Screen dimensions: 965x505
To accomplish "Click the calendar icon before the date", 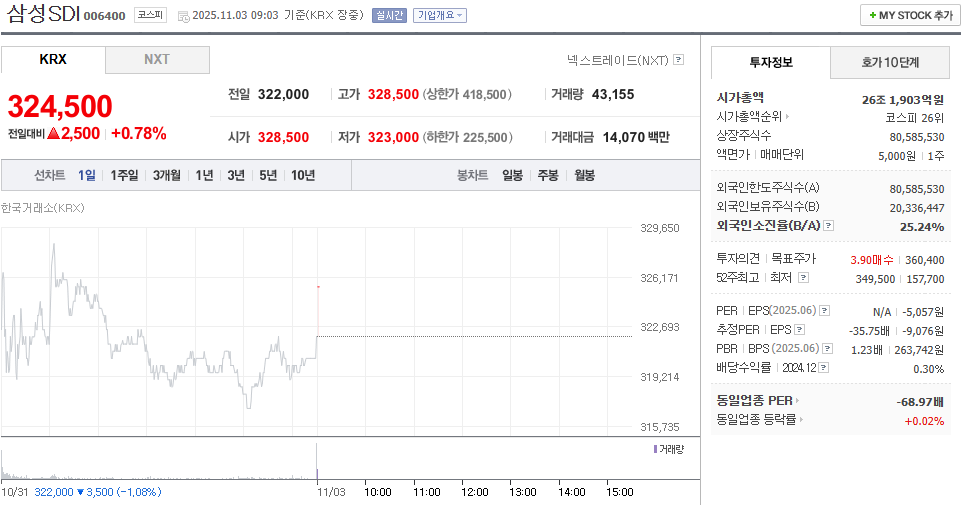I will pos(183,16).
